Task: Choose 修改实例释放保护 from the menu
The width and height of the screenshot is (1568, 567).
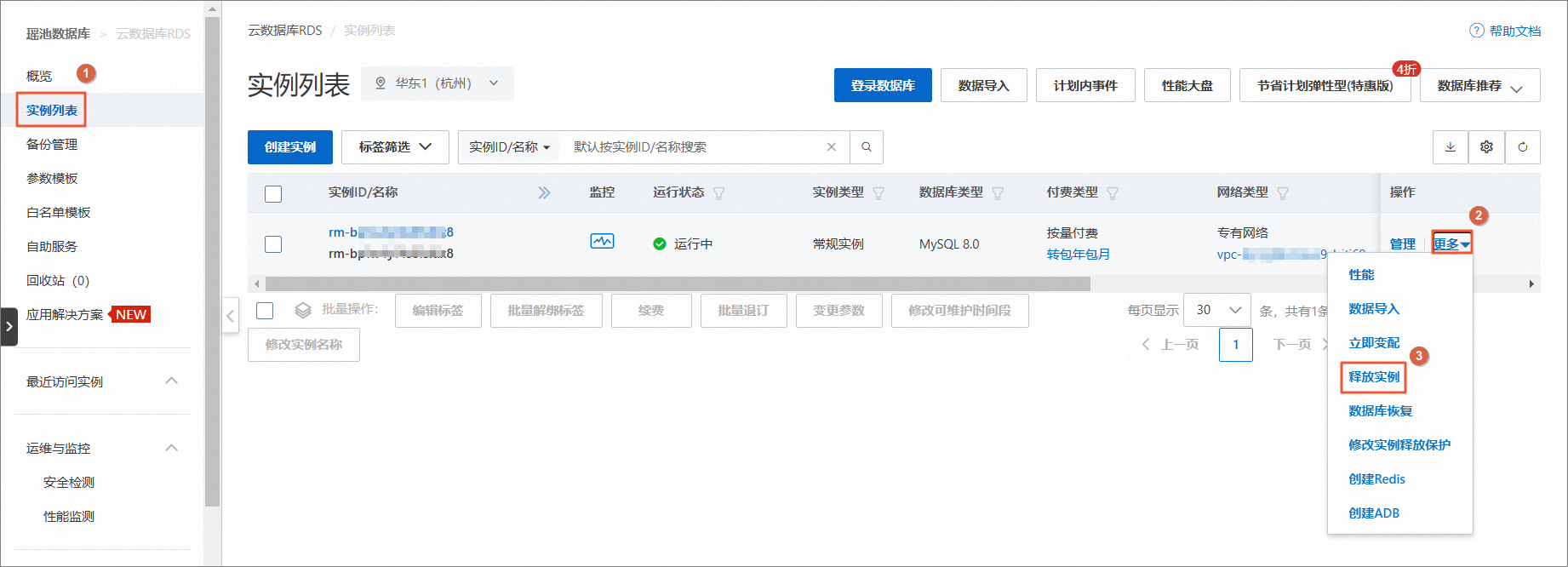Action: pos(1399,445)
